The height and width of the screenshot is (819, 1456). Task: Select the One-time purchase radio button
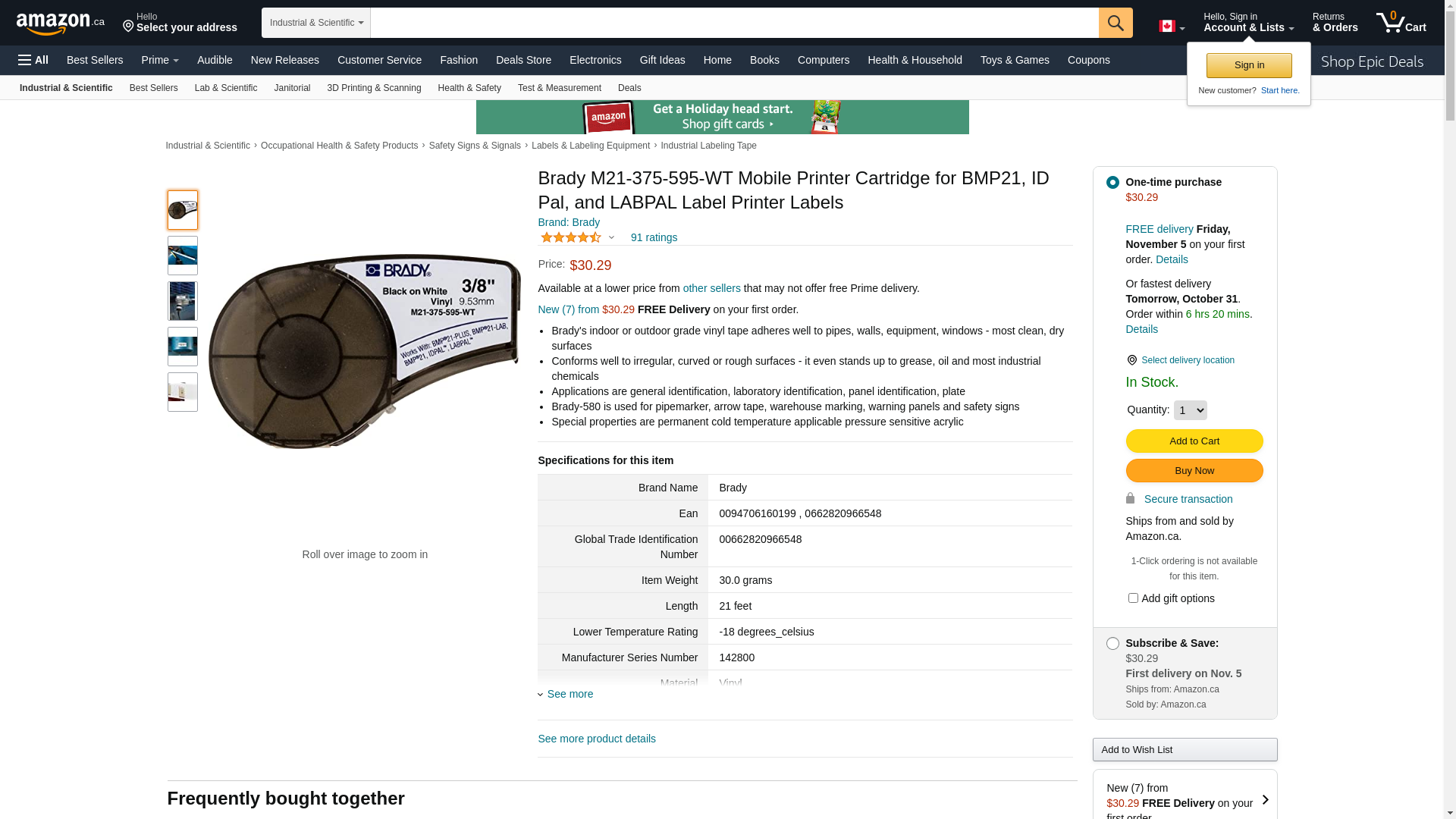(1112, 182)
